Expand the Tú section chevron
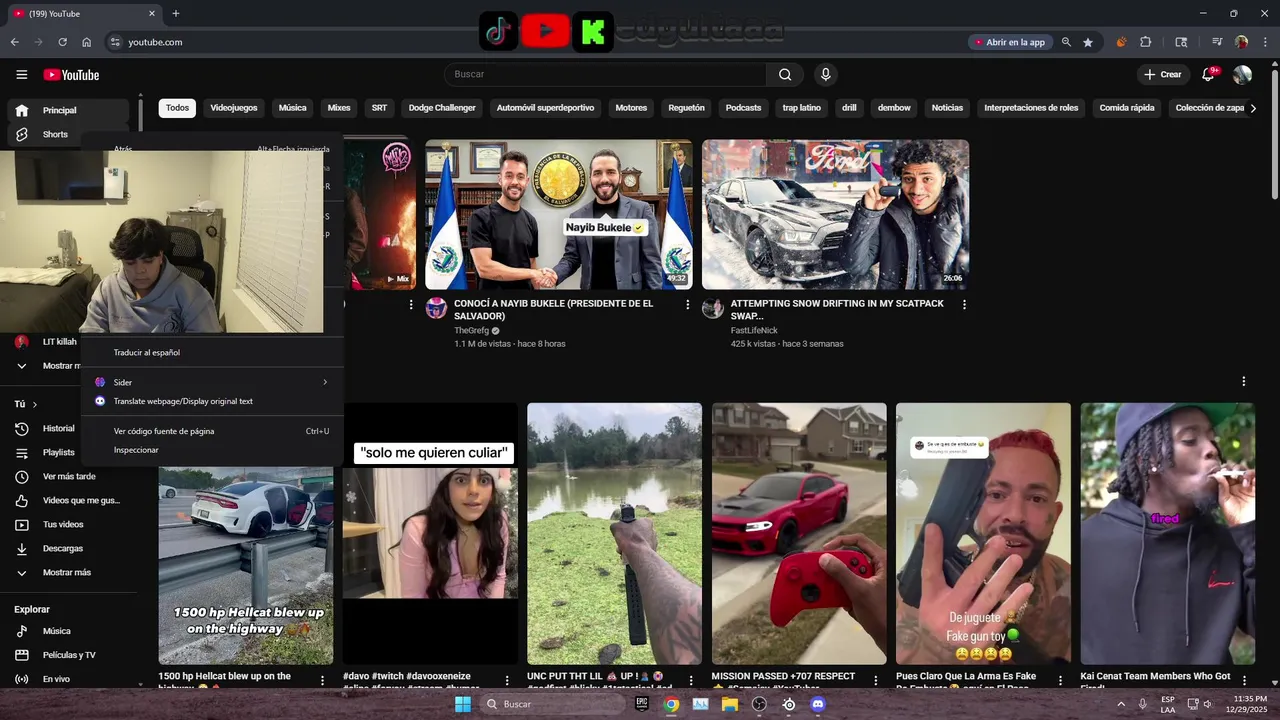1280x720 pixels. [34, 404]
